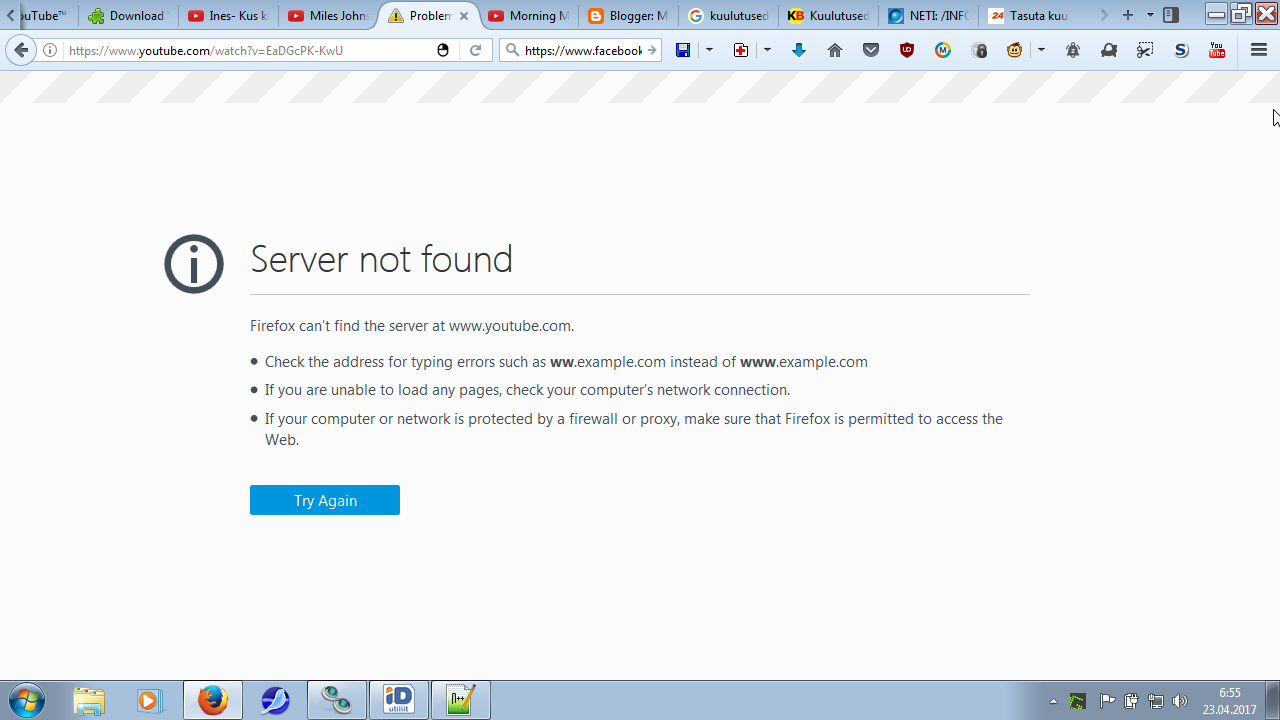
Task: Click the colorful circular M extension icon
Action: coord(943,50)
